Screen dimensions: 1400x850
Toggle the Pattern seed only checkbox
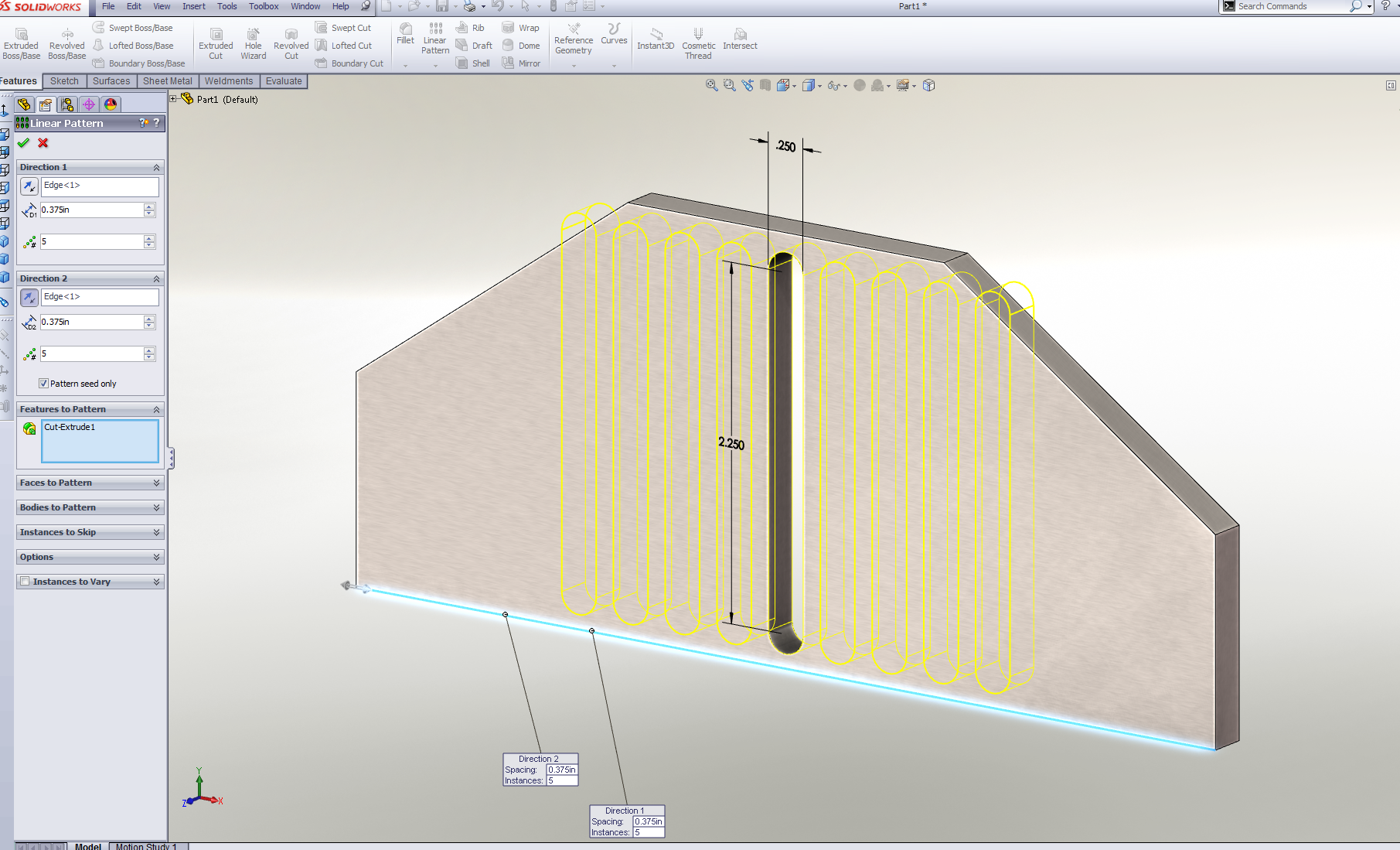tap(44, 384)
